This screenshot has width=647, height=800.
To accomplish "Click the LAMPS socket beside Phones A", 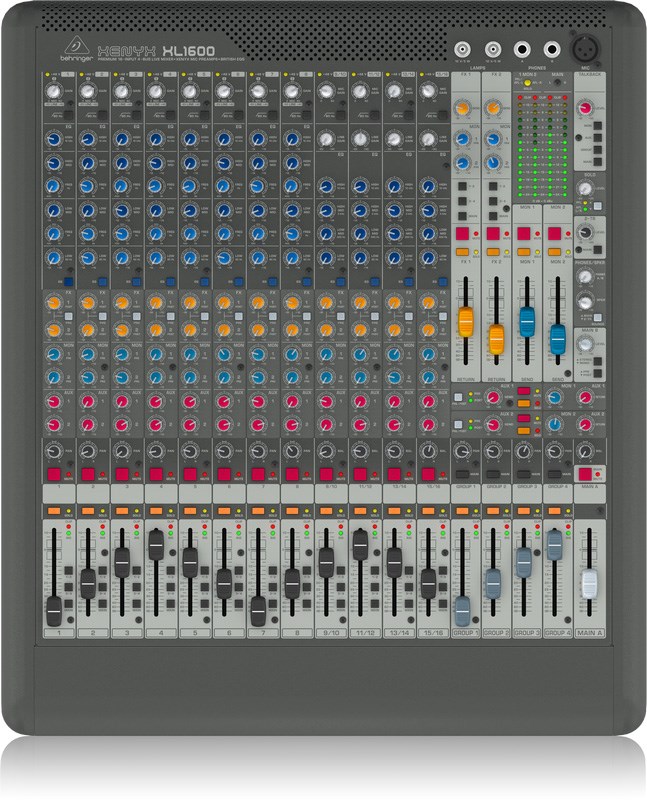I will 492,49.
